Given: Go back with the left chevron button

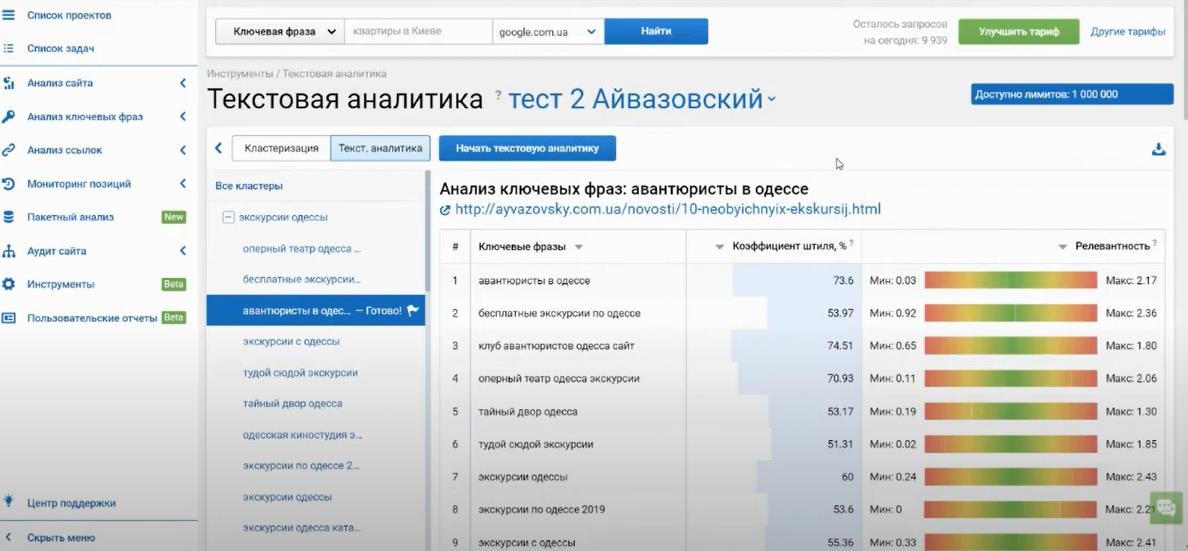Looking at the screenshot, I should coord(218,148).
